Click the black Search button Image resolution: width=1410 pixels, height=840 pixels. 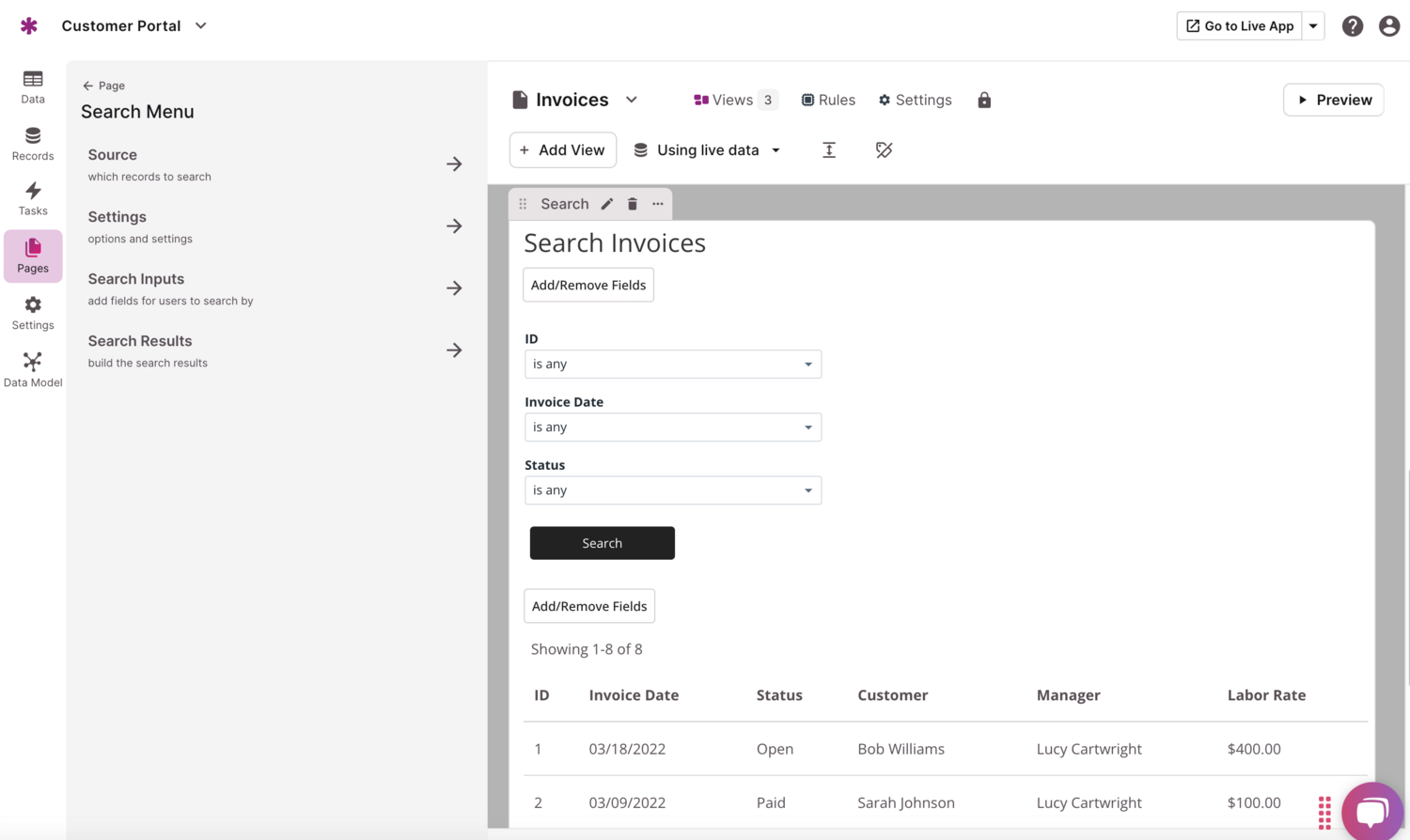(602, 543)
